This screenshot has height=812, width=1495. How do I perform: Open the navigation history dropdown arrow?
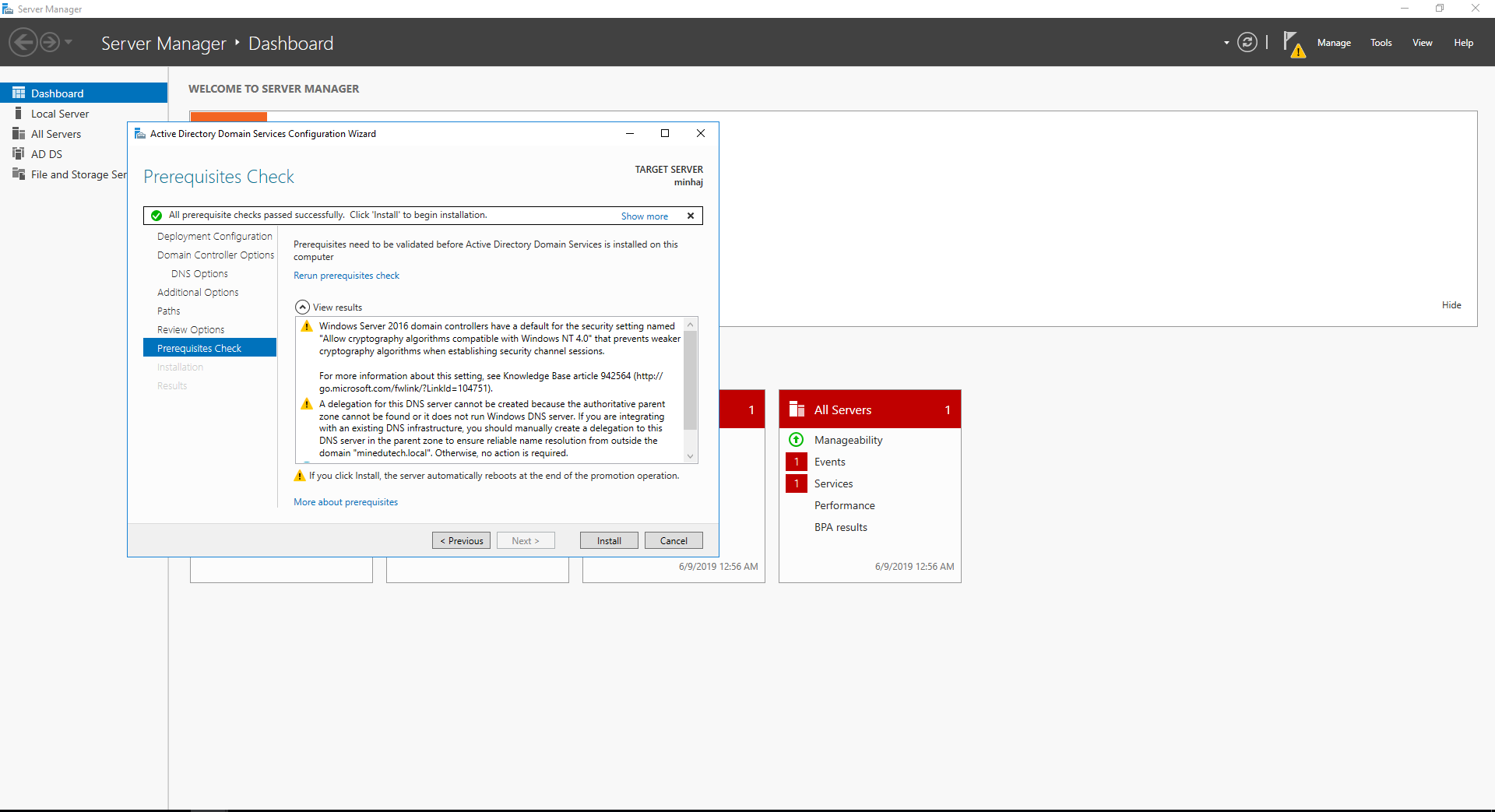69,42
